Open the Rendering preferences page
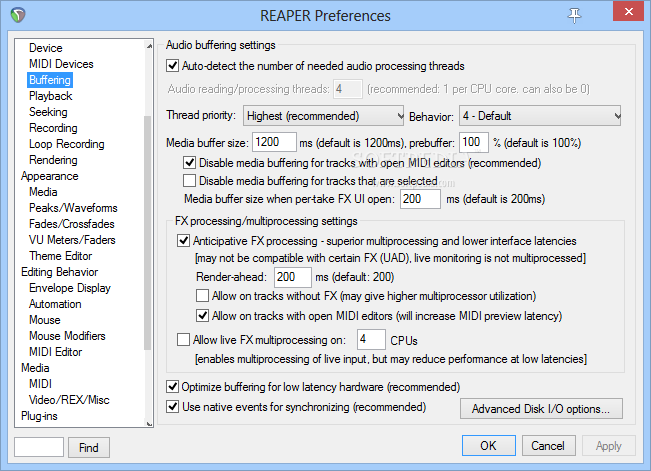 pos(53,160)
